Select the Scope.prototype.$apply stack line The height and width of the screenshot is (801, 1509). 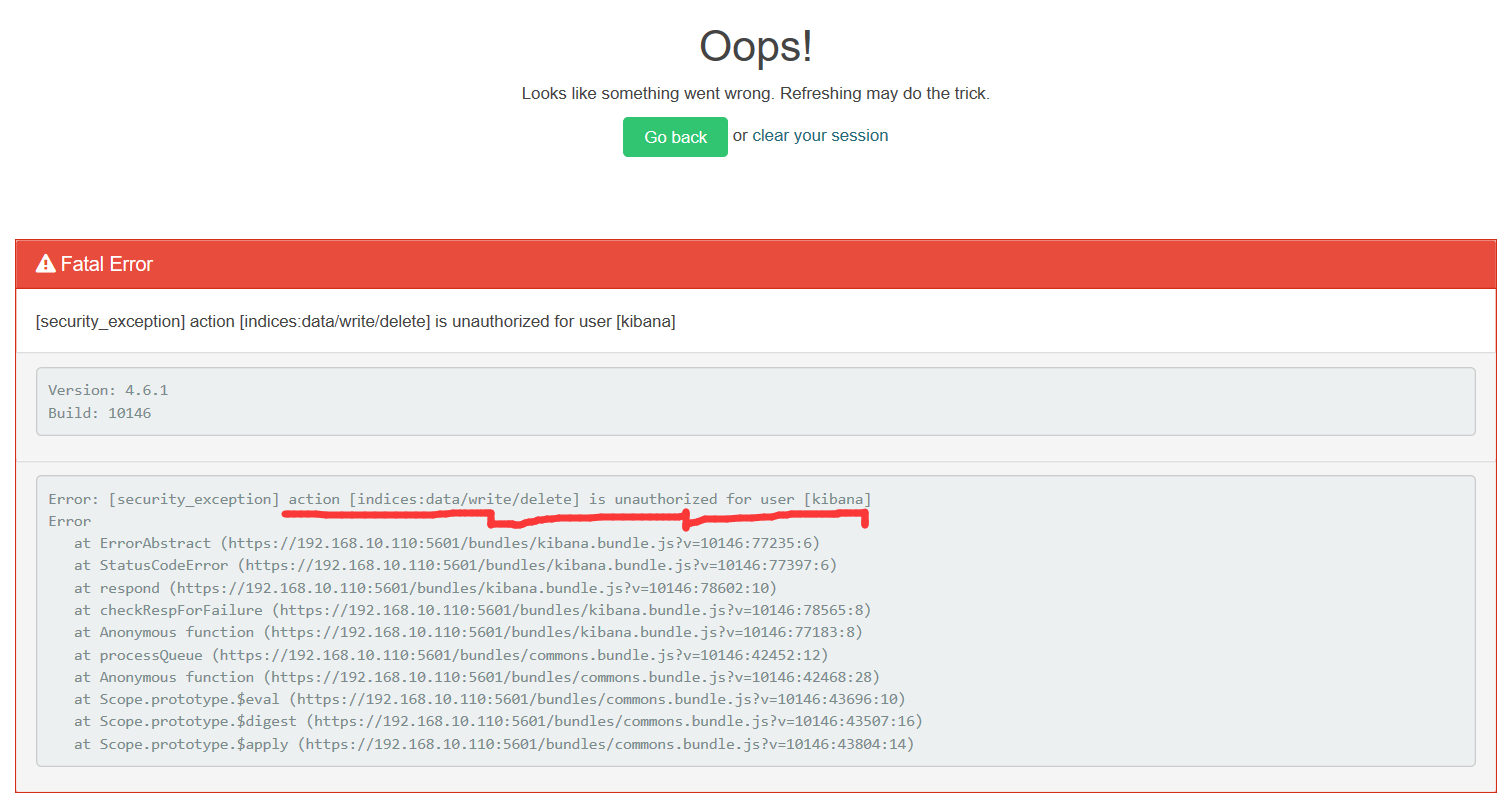(x=494, y=744)
